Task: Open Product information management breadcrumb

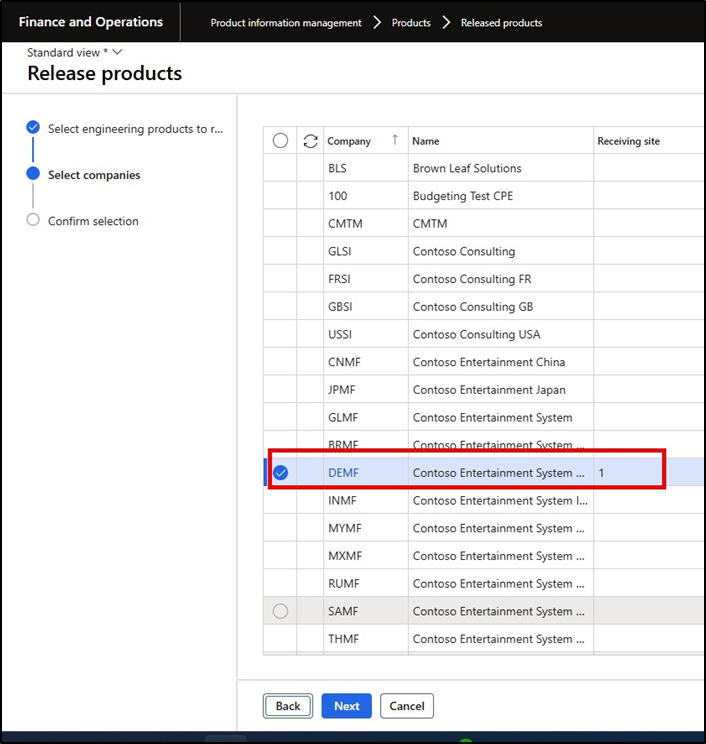Action: click(286, 23)
